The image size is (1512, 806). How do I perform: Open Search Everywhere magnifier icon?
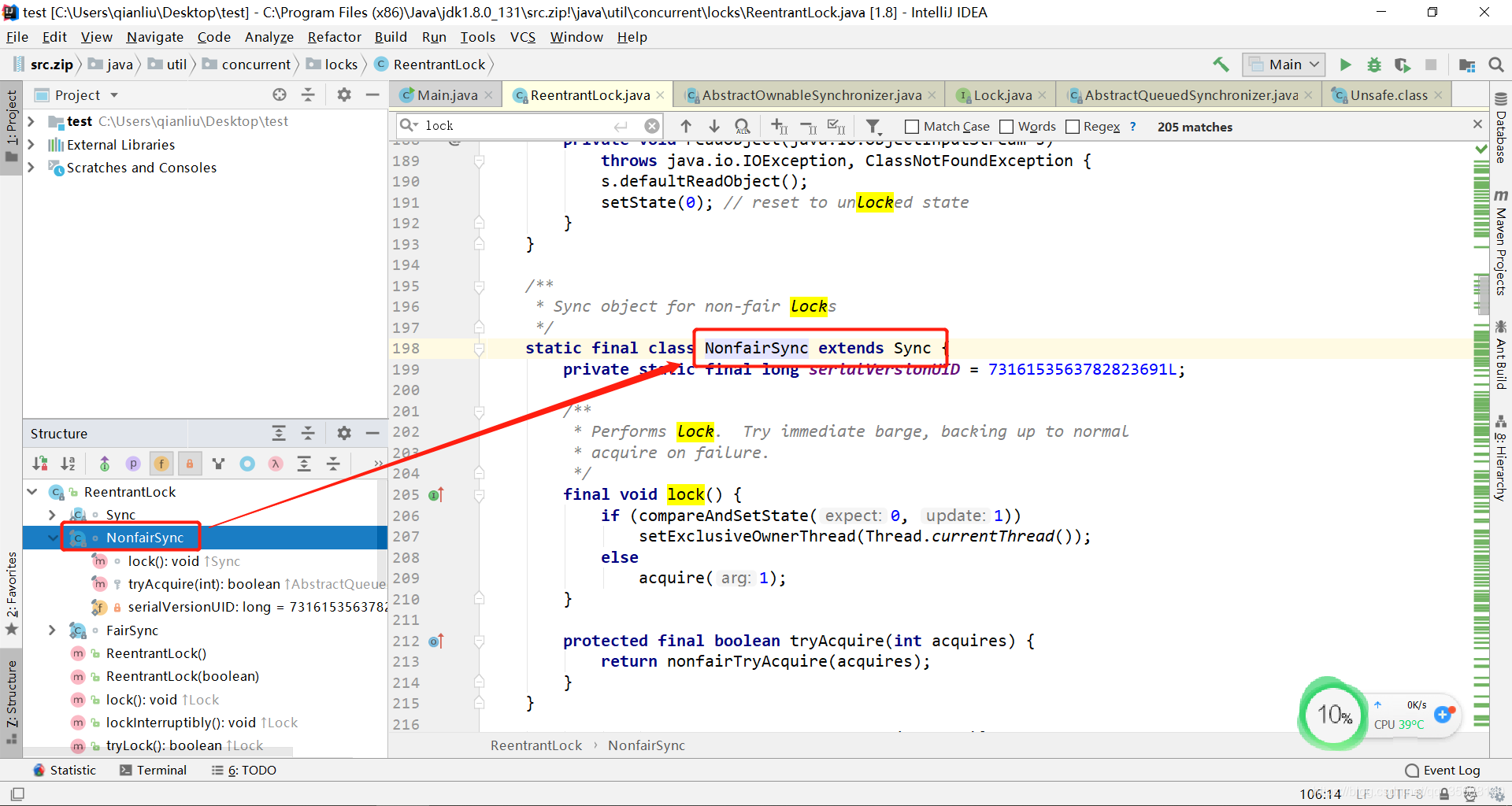(x=1496, y=65)
